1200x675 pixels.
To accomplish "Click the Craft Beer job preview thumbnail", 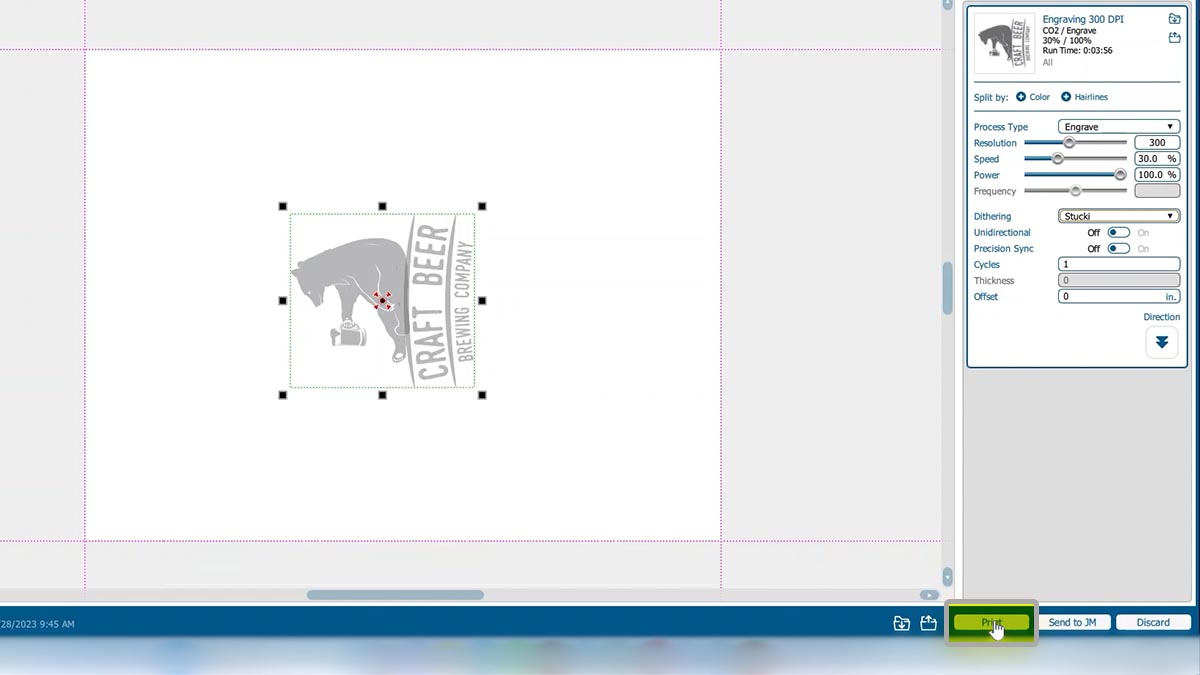I will tap(1003, 42).
